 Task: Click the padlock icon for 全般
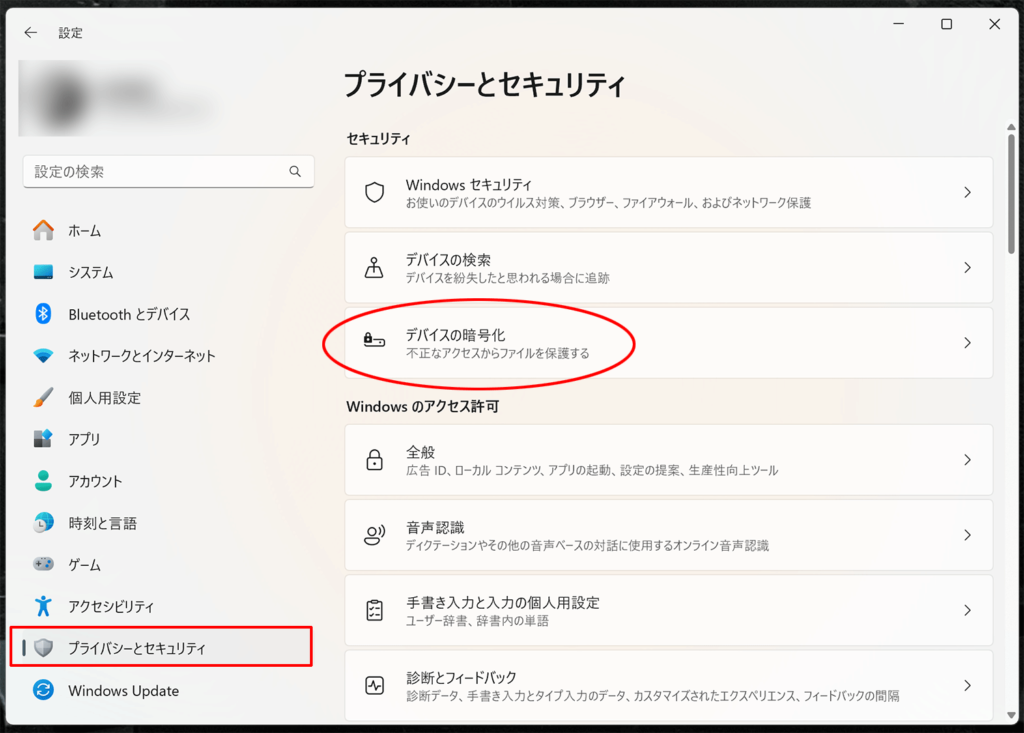pyautogui.click(x=374, y=460)
